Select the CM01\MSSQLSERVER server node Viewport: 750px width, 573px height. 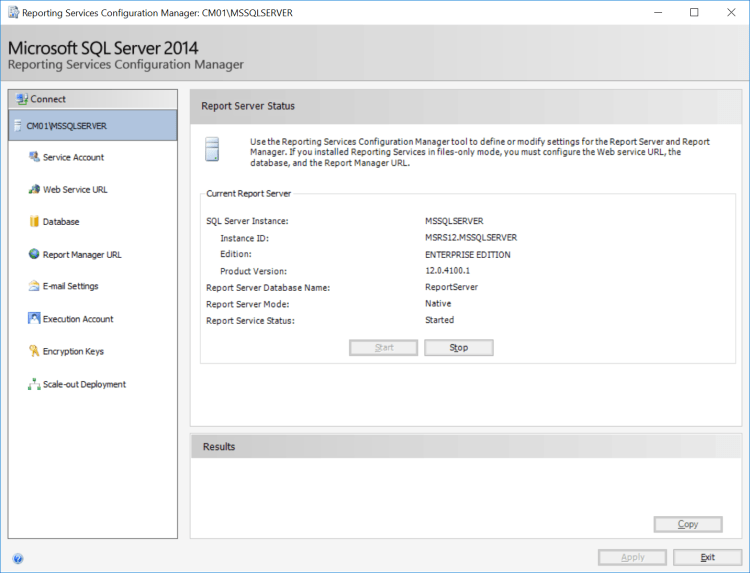coord(92,126)
